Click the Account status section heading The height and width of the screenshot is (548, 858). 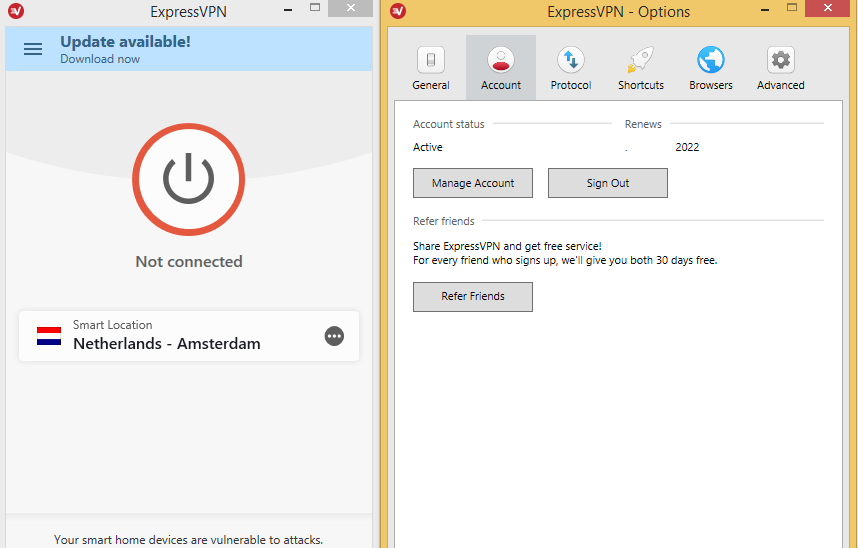click(x=449, y=124)
